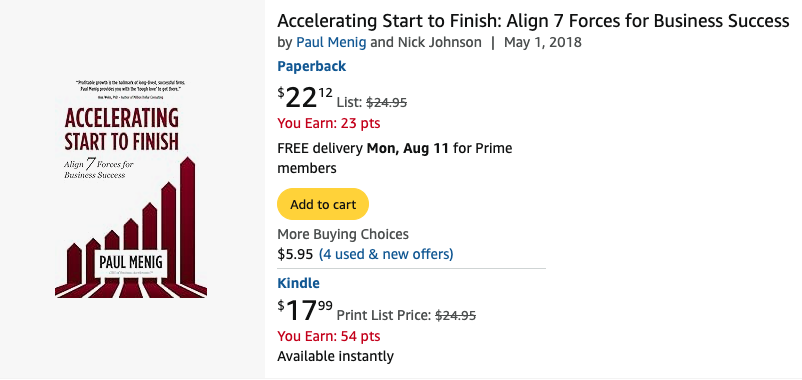Image resolution: width=802 pixels, height=380 pixels.
Task: Select the Paperback format link
Action: pos(311,66)
